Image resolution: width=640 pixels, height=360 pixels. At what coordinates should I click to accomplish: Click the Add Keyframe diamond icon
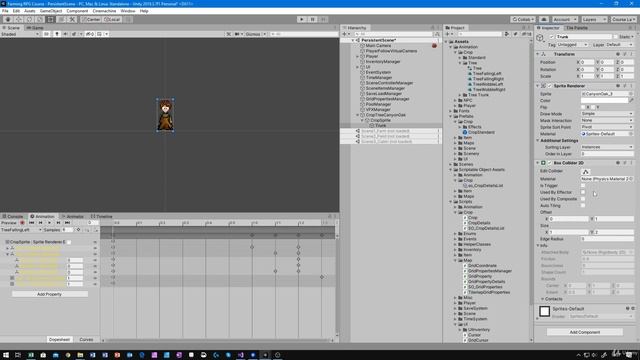(78, 230)
